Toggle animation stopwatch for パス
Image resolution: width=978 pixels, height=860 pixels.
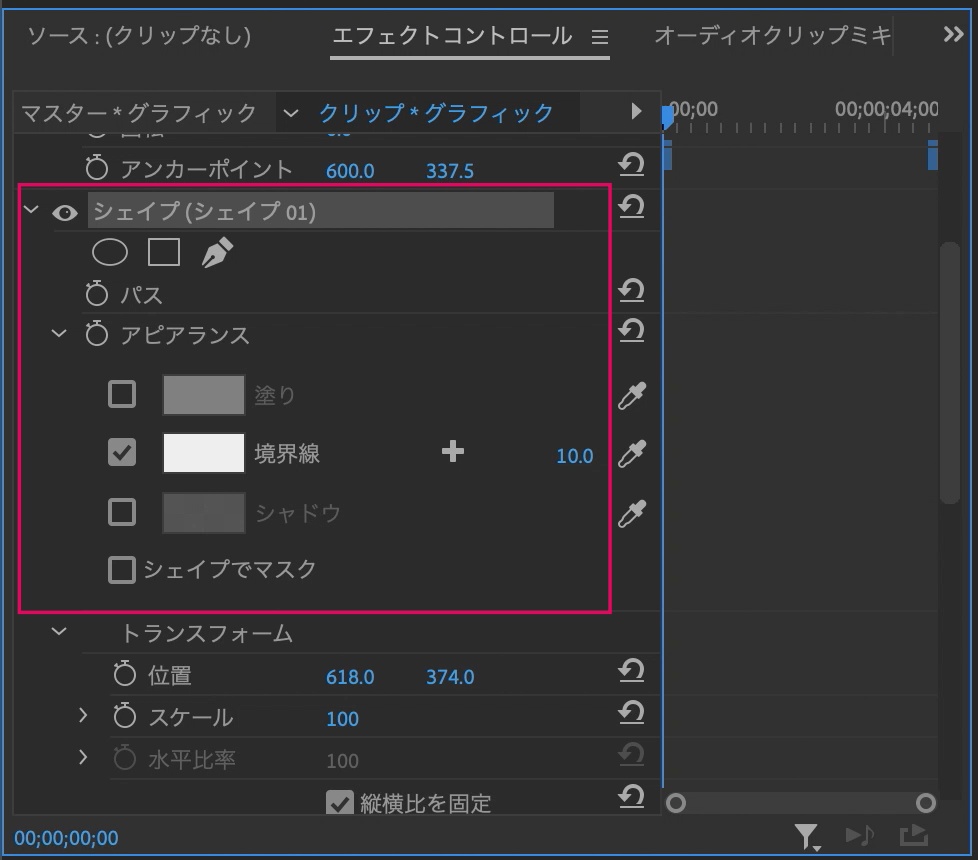(97, 293)
